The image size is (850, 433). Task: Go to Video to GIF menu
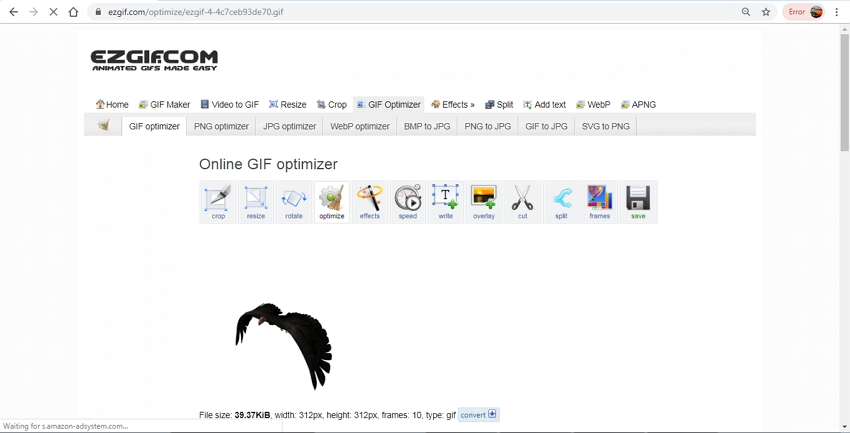coord(230,104)
